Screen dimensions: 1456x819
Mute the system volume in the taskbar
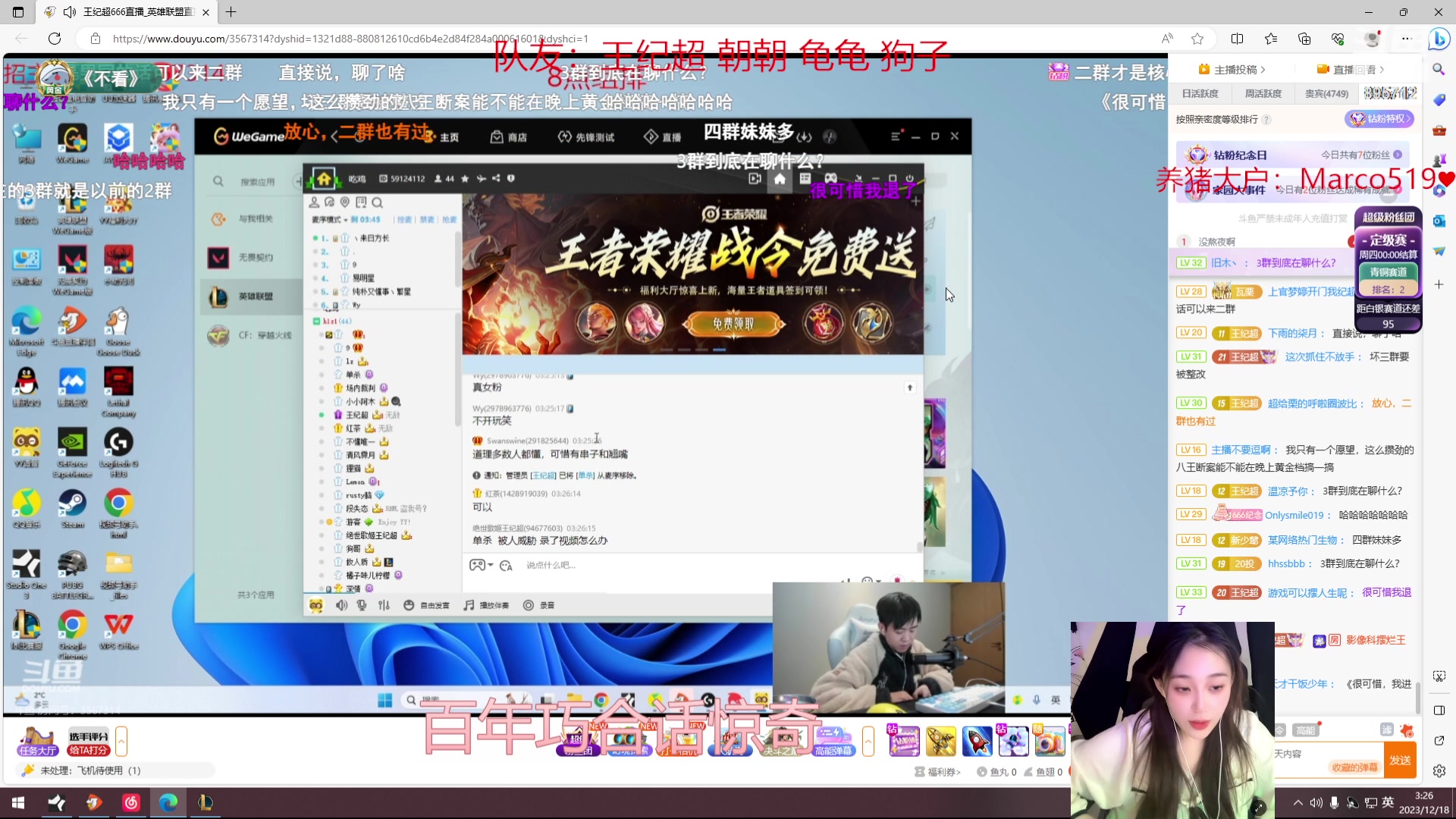(1317, 802)
